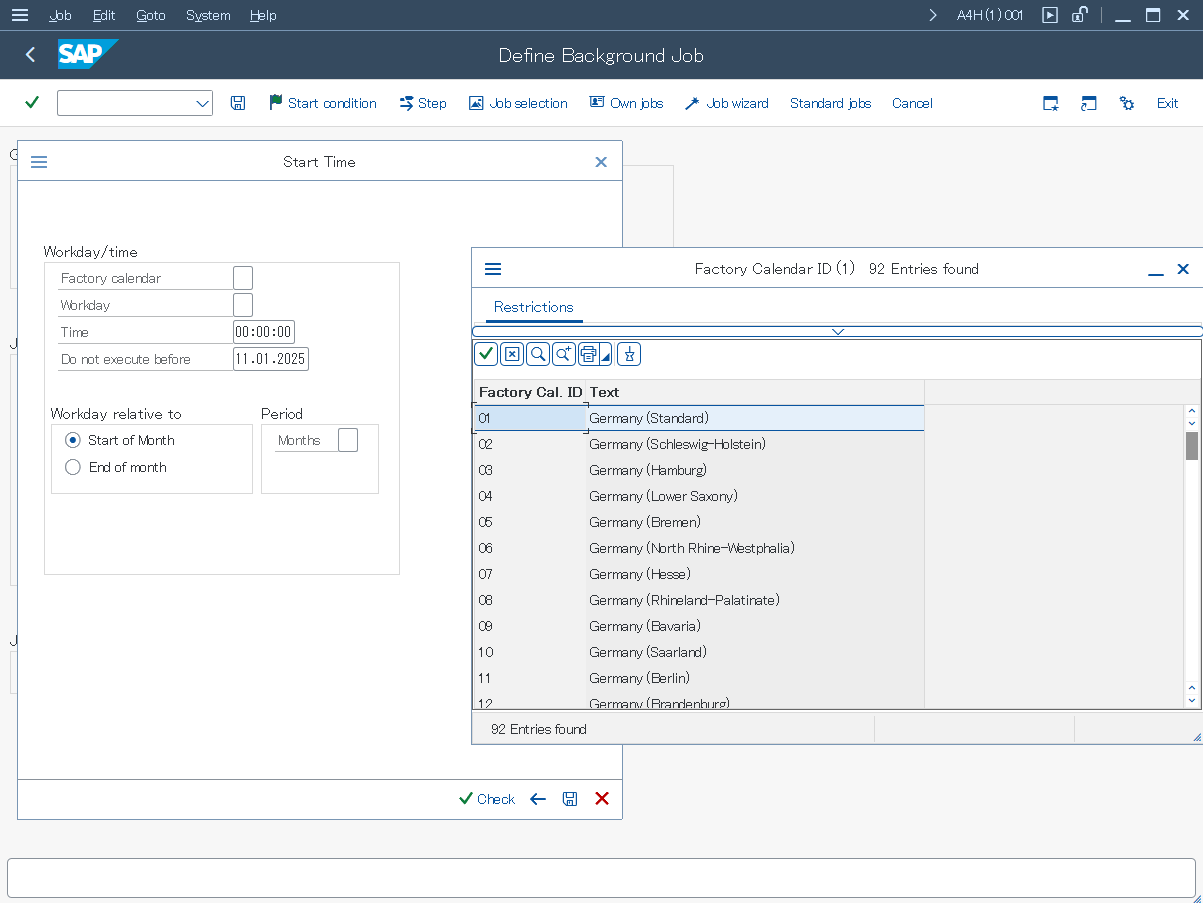Choose row 09 Germany (Bavaria)
Viewport: 1203px width, 903px height.
644,626
